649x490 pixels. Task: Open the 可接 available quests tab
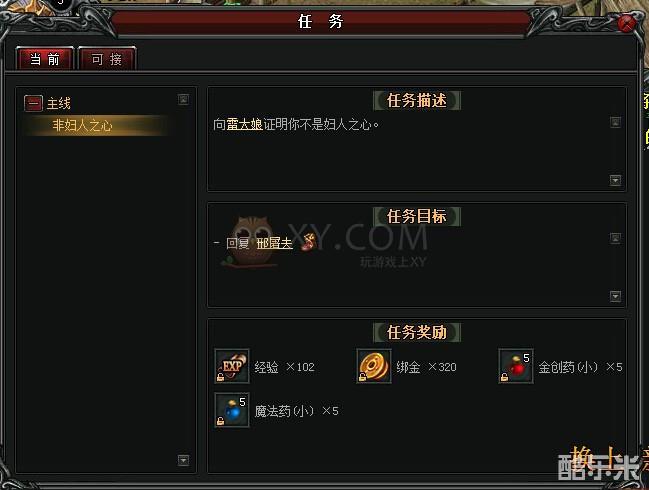coord(107,59)
